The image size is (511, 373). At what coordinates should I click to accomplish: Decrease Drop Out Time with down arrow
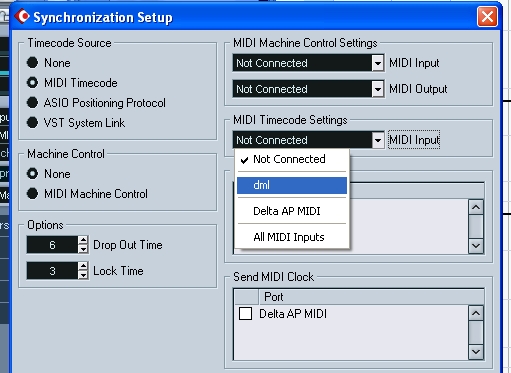coord(83,249)
